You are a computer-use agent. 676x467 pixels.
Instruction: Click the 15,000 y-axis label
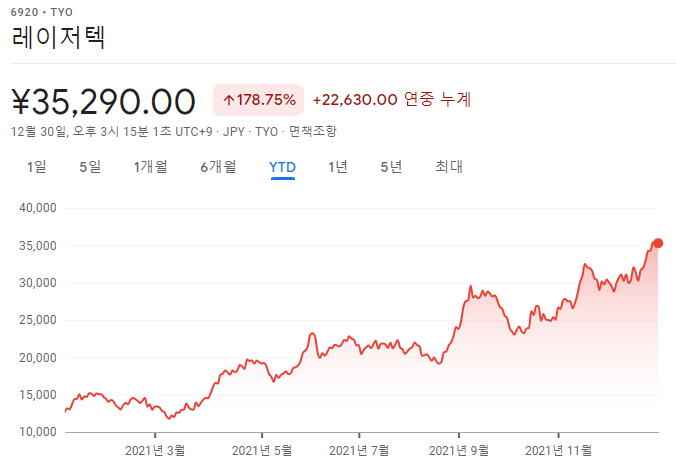[38, 395]
